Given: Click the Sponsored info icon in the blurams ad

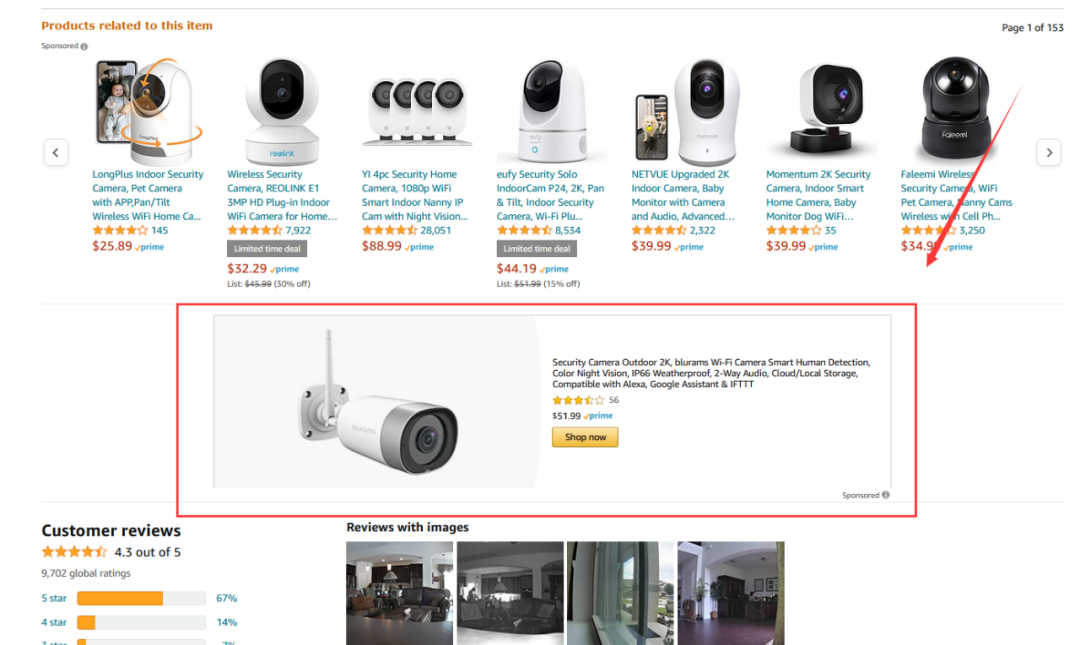Looking at the screenshot, I should point(886,495).
